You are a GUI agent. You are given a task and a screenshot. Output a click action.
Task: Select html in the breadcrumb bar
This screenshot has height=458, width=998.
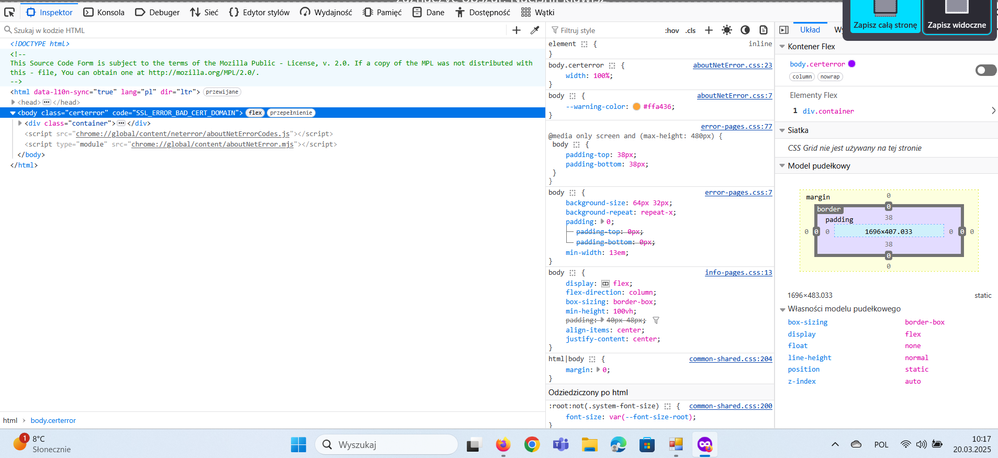(10, 420)
